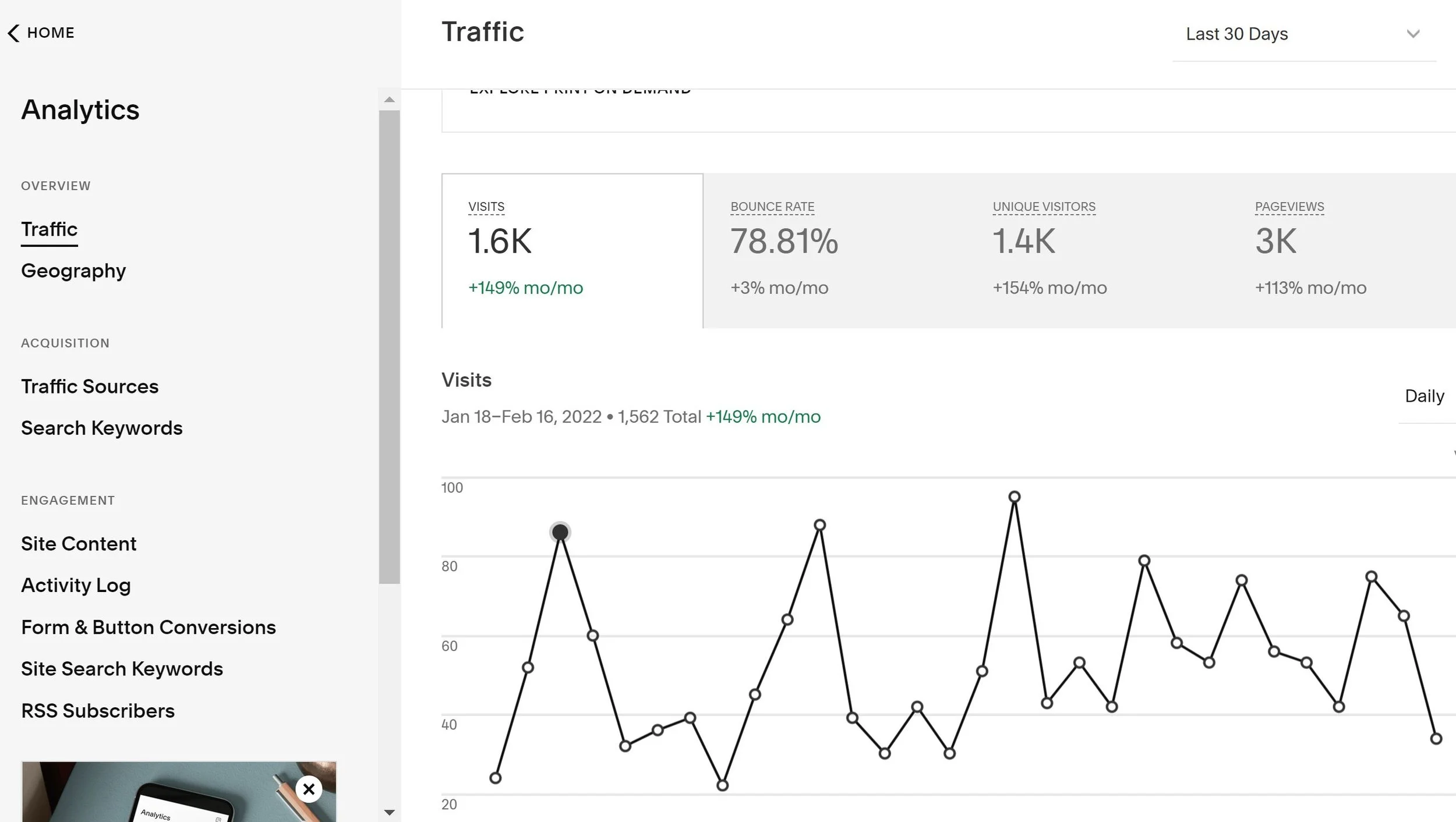Click the sidebar scroll up arrow
The image size is (1456, 822).
tap(390, 100)
